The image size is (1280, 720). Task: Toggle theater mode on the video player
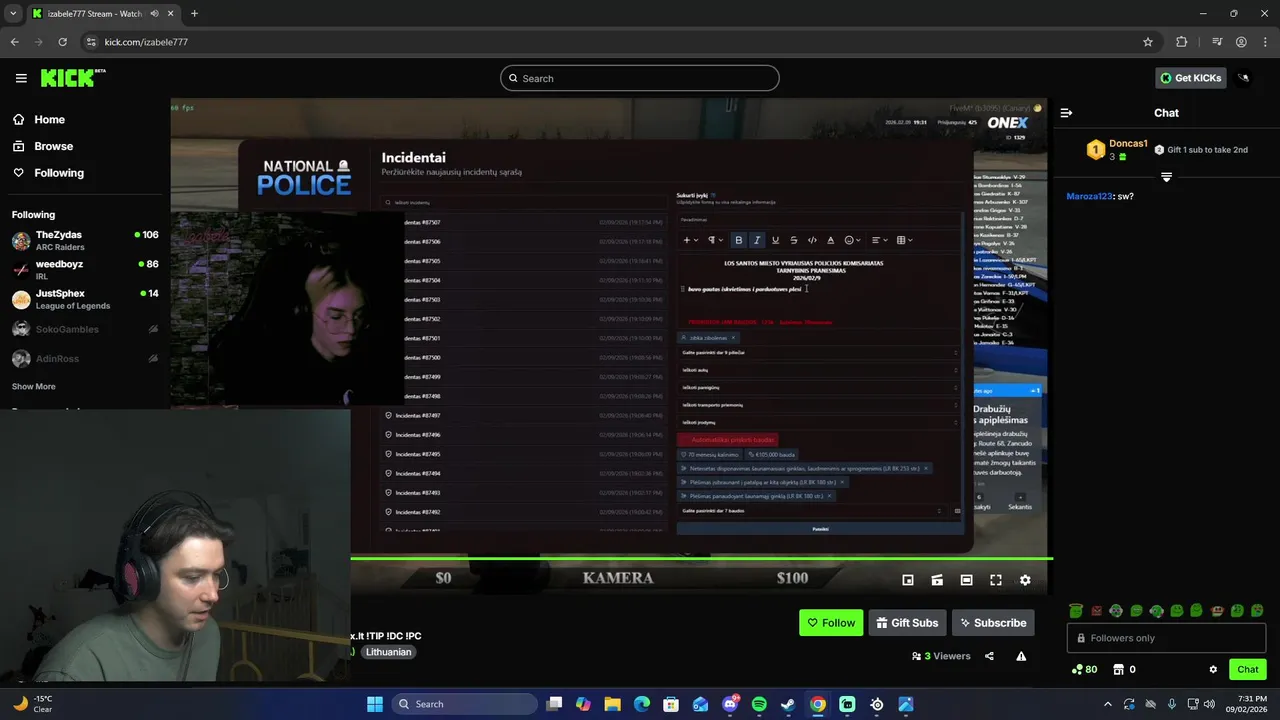click(966, 580)
